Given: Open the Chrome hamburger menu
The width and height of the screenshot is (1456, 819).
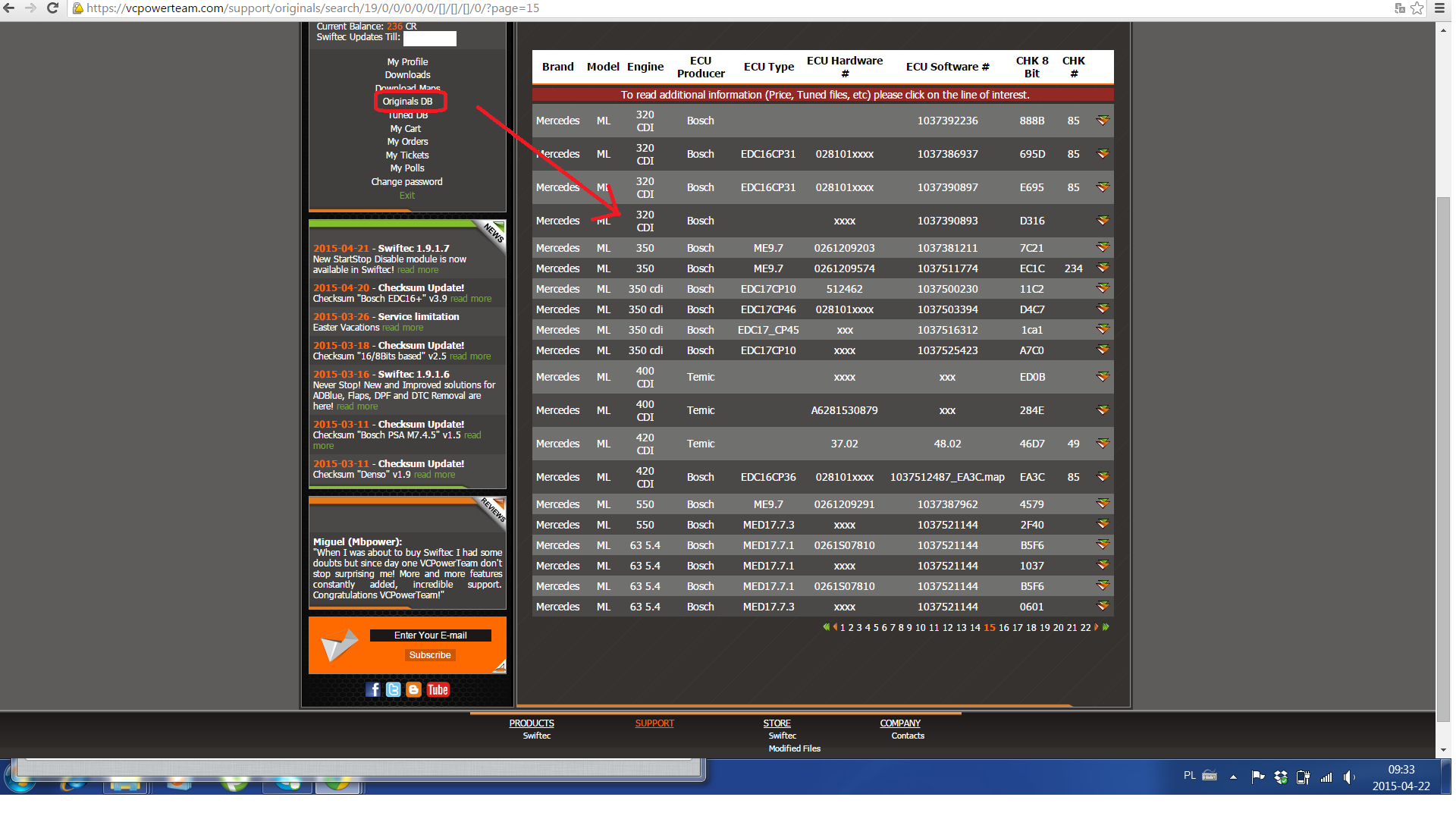Looking at the screenshot, I should point(1439,8).
